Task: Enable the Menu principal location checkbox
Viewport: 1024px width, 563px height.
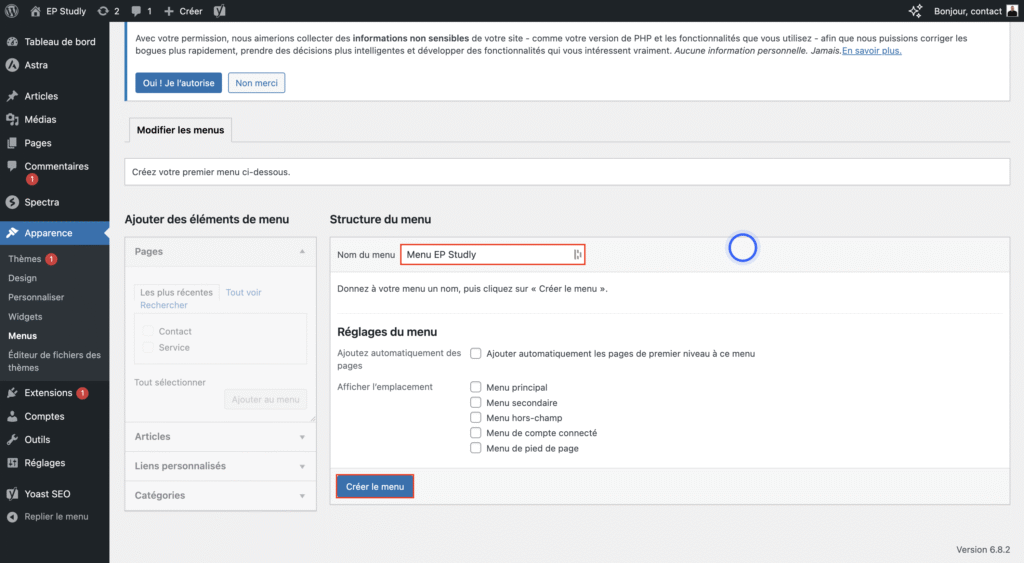Action: (477, 387)
